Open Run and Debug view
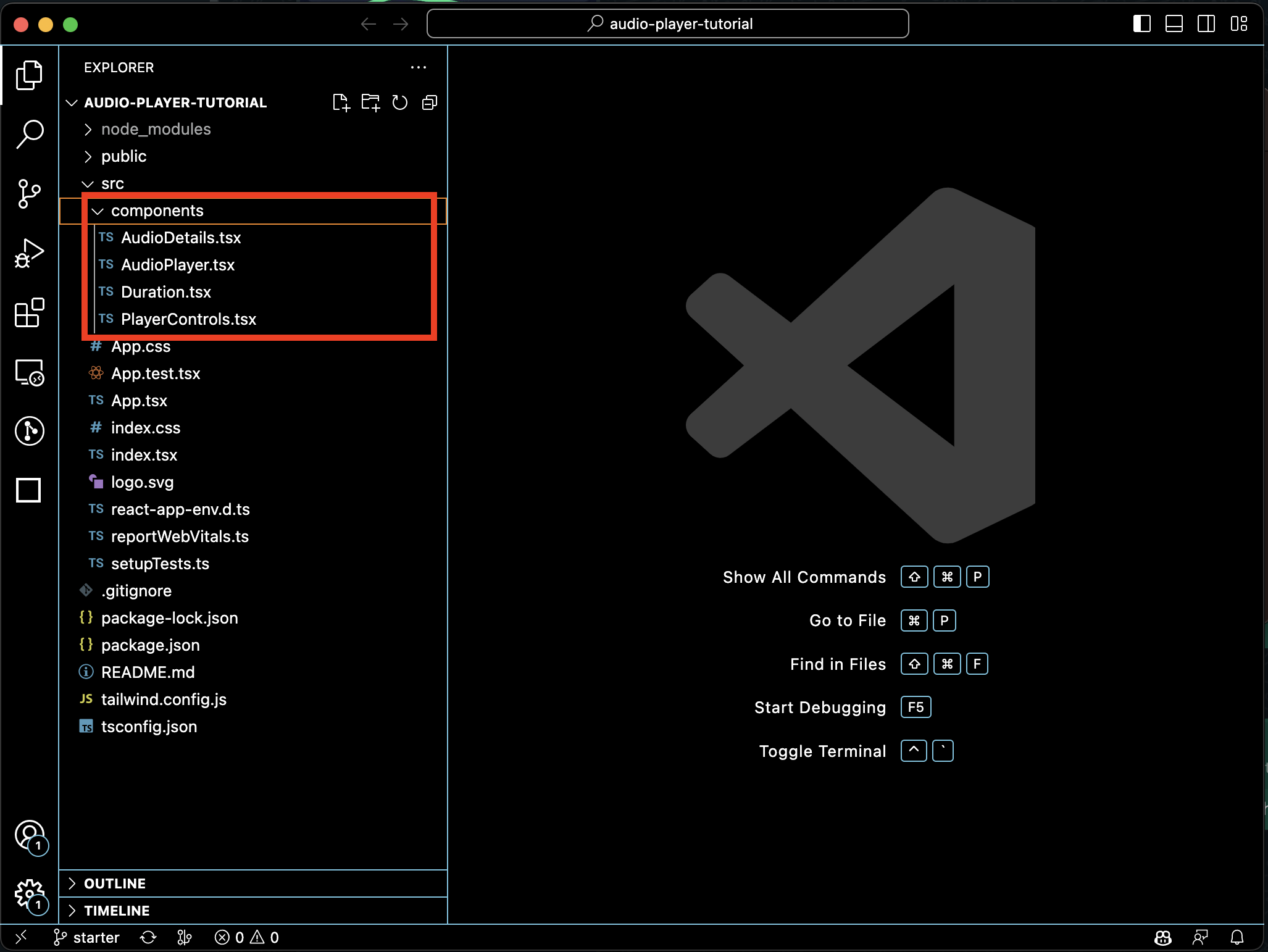Viewport: 1268px width, 952px height. [x=29, y=253]
